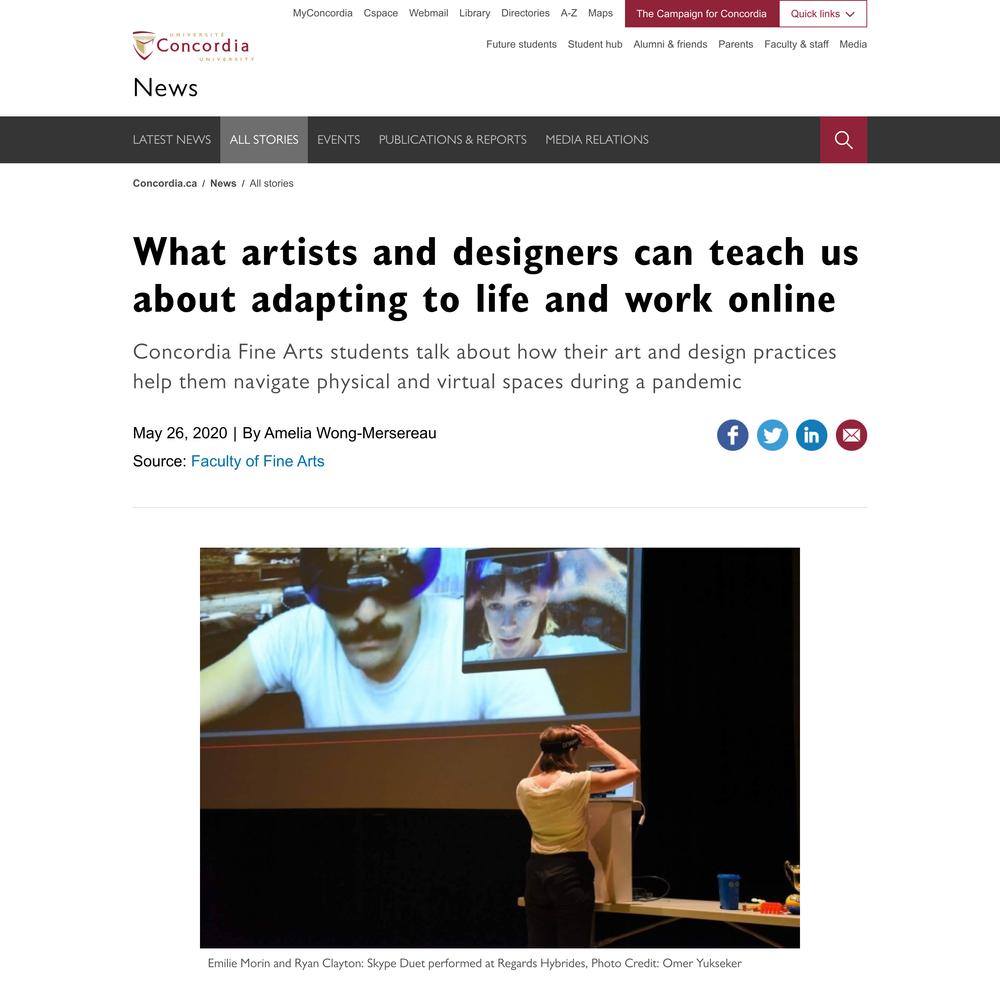
Task: Open Cspace link
Action: coord(381,13)
